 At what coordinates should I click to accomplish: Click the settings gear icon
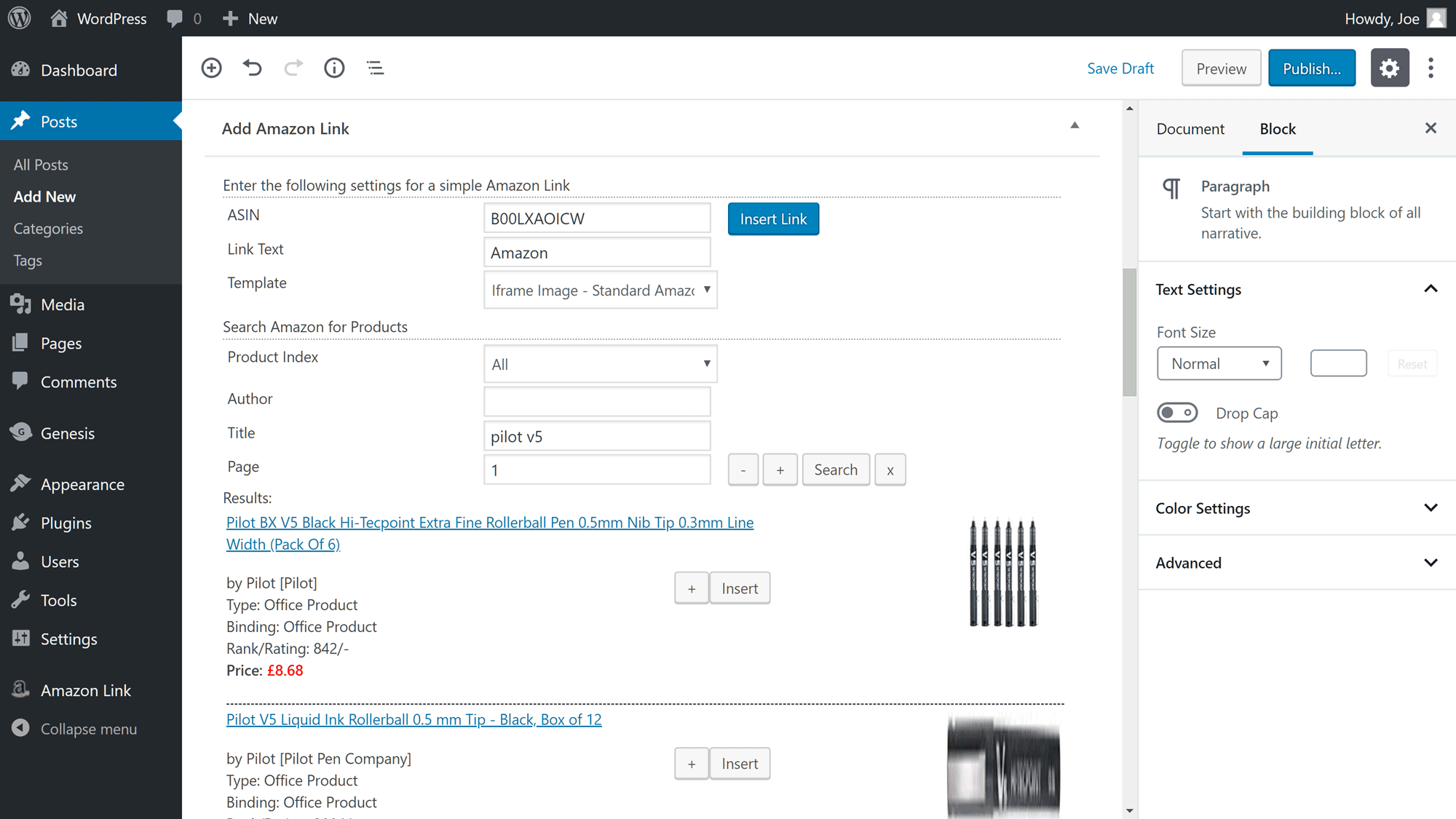tap(1391, 67)
